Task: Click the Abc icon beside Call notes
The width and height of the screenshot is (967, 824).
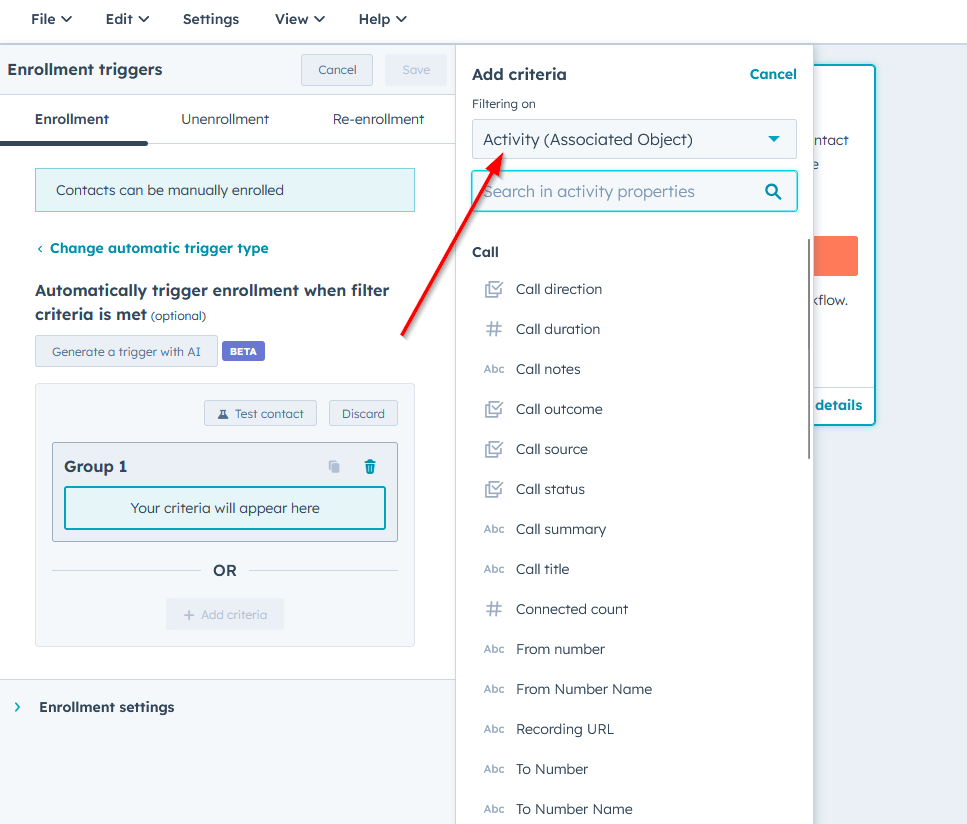Action: click(493, 368)
